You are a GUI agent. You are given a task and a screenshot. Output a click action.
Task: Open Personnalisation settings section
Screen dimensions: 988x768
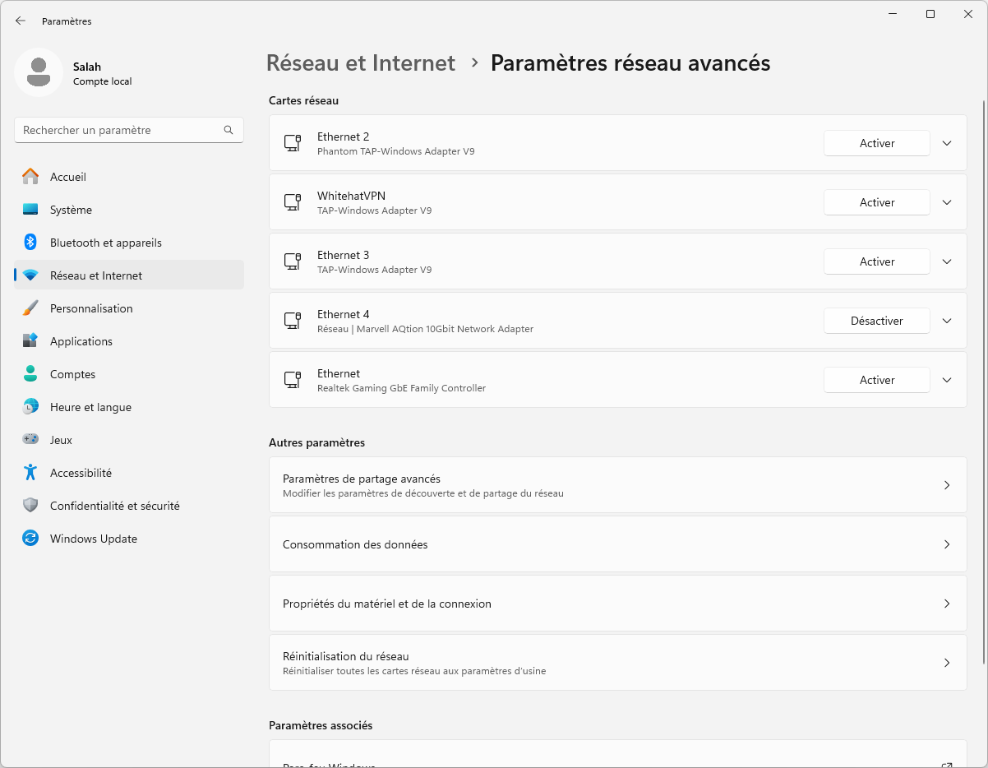coord(129,308)
